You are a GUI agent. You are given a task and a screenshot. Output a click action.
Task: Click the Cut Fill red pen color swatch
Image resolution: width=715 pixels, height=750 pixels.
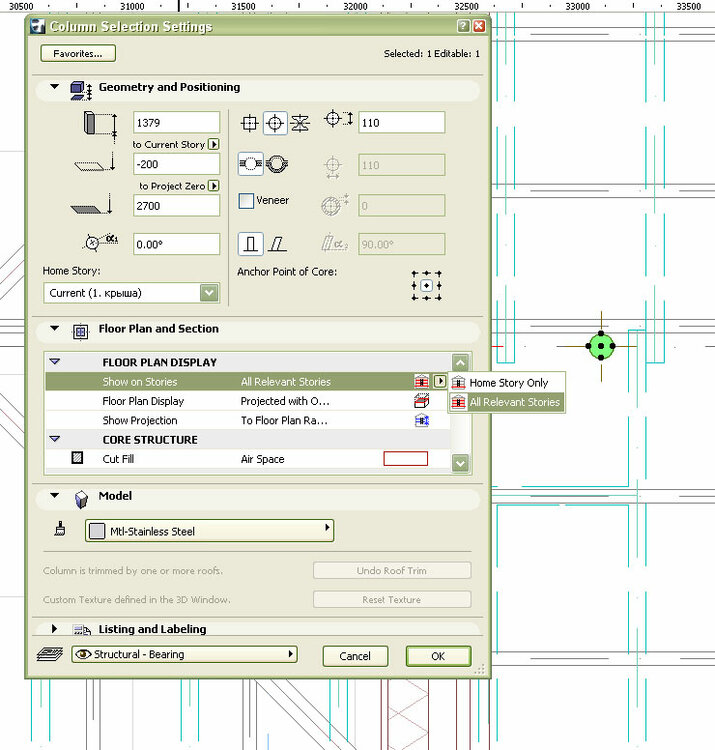click(406, 459)
